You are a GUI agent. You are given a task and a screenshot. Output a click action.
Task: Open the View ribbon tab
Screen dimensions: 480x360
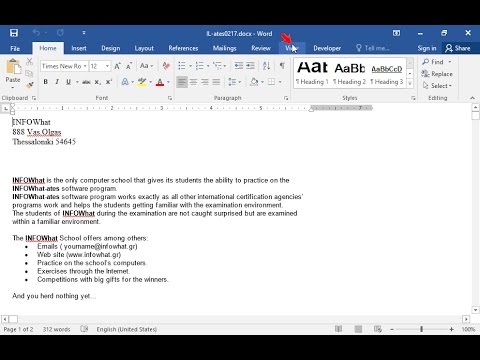click(292, 48)
